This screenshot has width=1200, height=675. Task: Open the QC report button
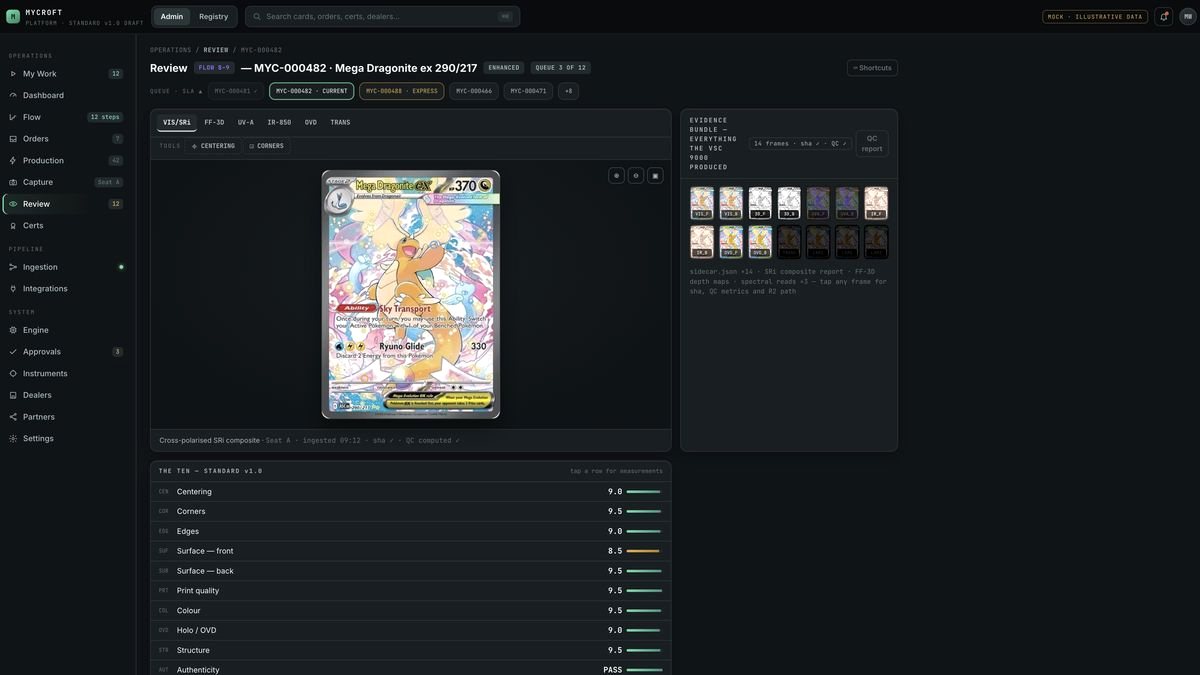point(872,143)
